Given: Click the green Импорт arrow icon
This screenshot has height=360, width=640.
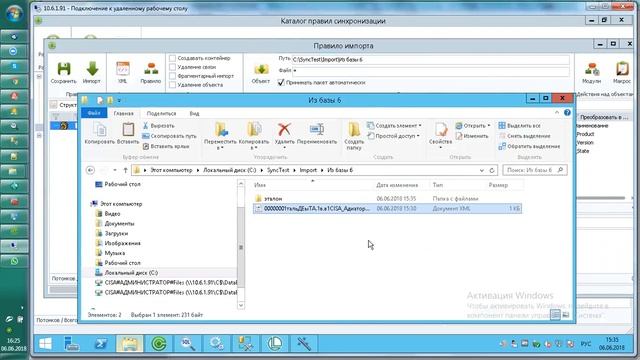Looking at the screenshot, I should pos(92,69).
